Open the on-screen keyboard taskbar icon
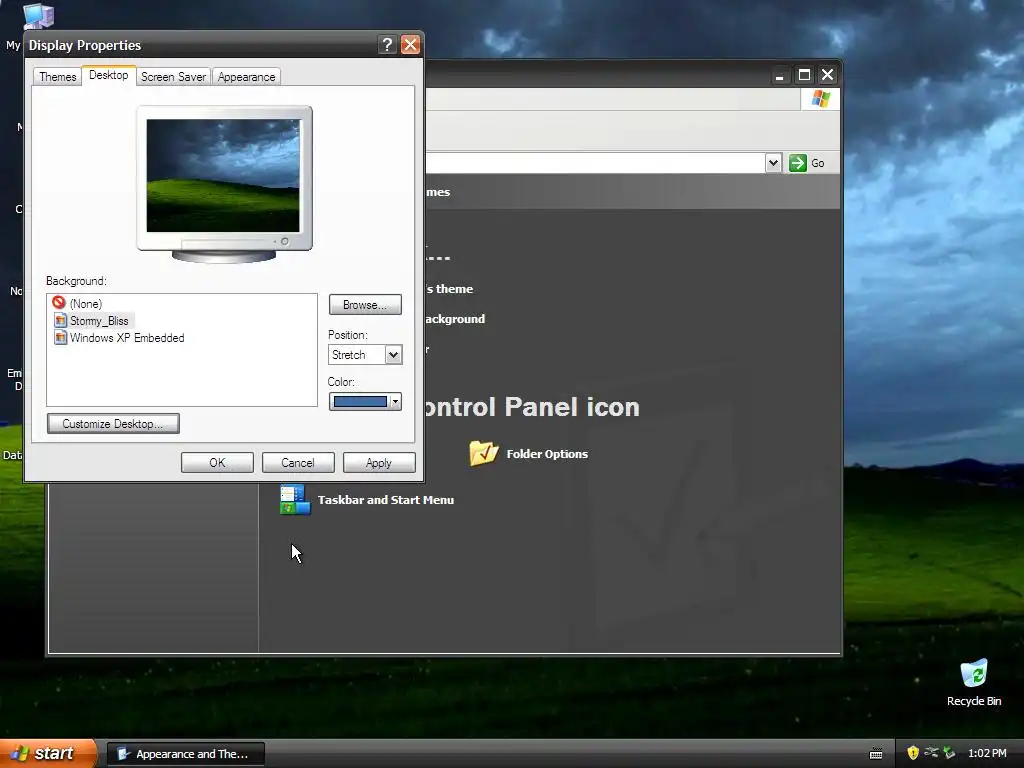 point(876,754)
